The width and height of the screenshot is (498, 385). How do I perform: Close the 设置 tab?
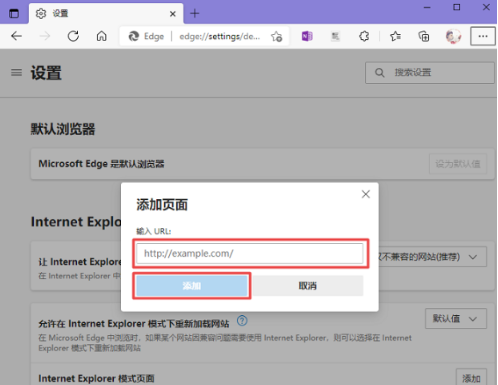tap(173, 14)
